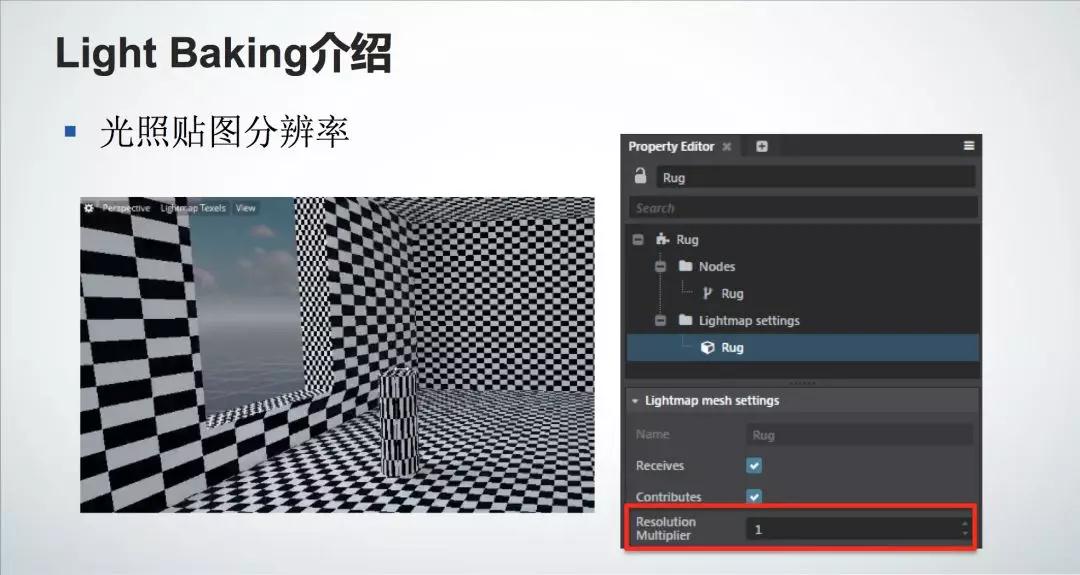The image size is (1080, 575).
Task: Increase Resolution Multiplier with up arrow
Action: (x=965, y=524)
